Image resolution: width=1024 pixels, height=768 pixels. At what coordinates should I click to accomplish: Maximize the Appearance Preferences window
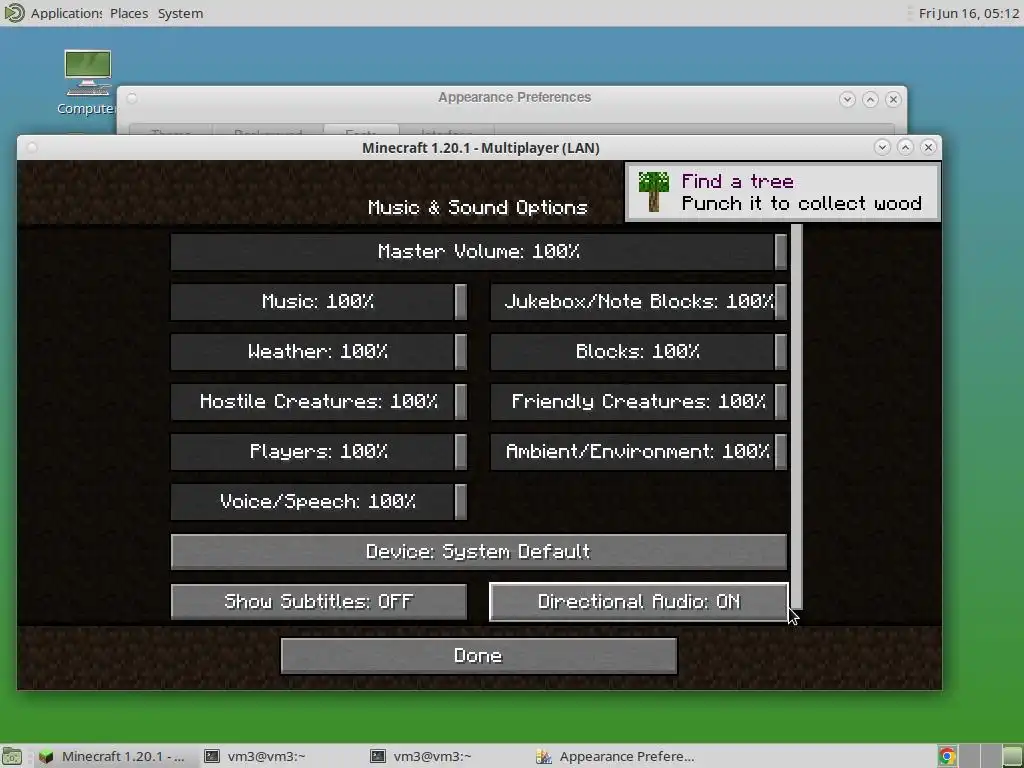pyautogui.click(x=870, y=99)
